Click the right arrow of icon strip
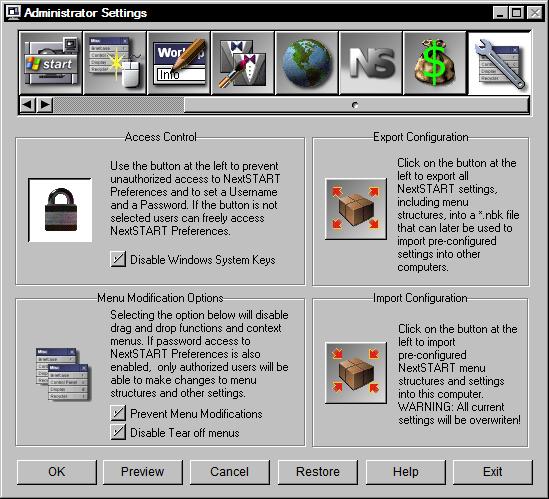This screenshot has height=499, width=549. [x=45, y=105]
